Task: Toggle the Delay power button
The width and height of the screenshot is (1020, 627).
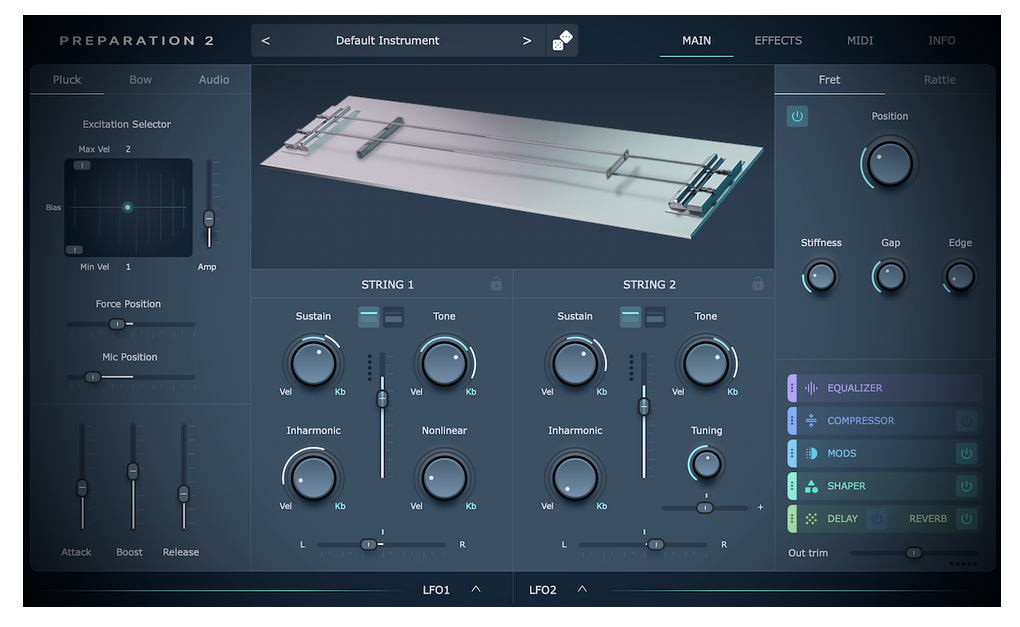Action: pyautogui.click(x=876, y=518)
